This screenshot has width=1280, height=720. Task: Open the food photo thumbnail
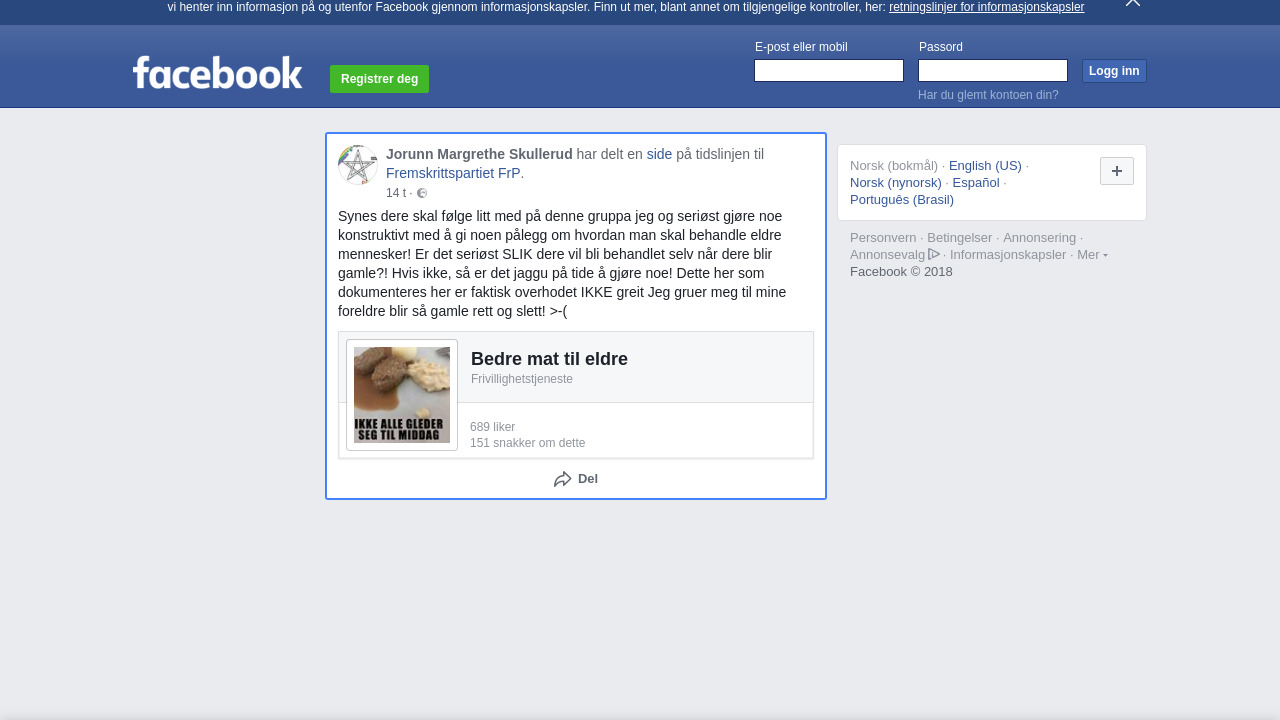pyautogui.click(x=402, y=395)
